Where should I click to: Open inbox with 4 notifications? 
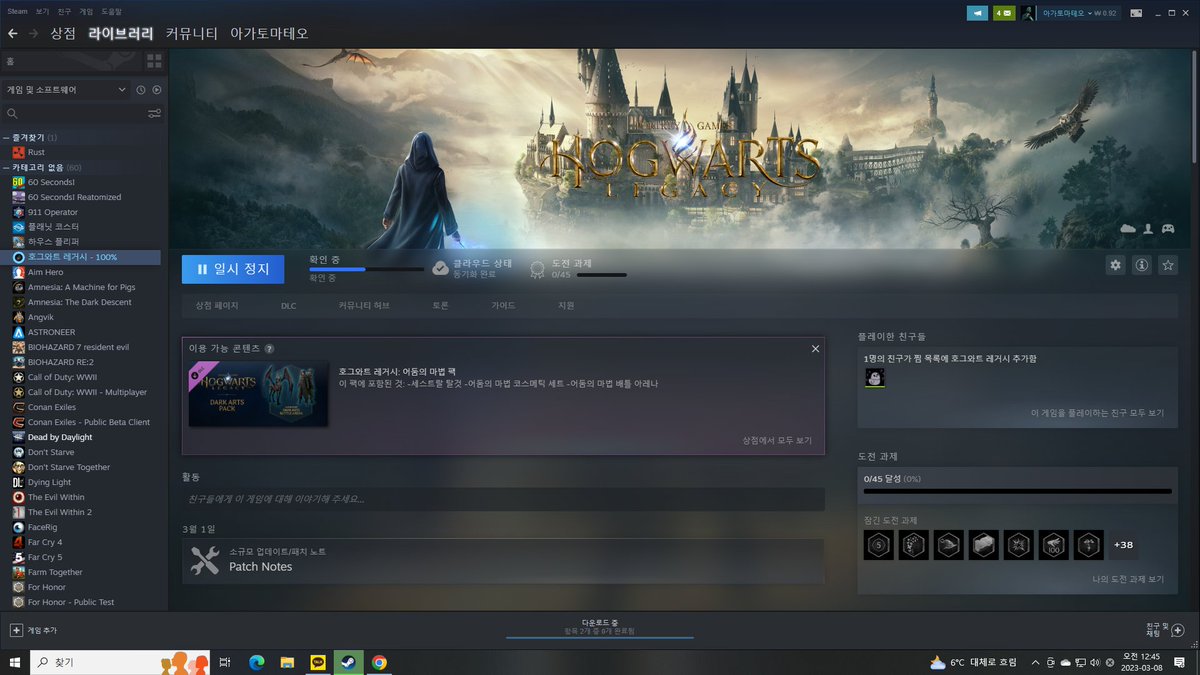point(1004,13)
